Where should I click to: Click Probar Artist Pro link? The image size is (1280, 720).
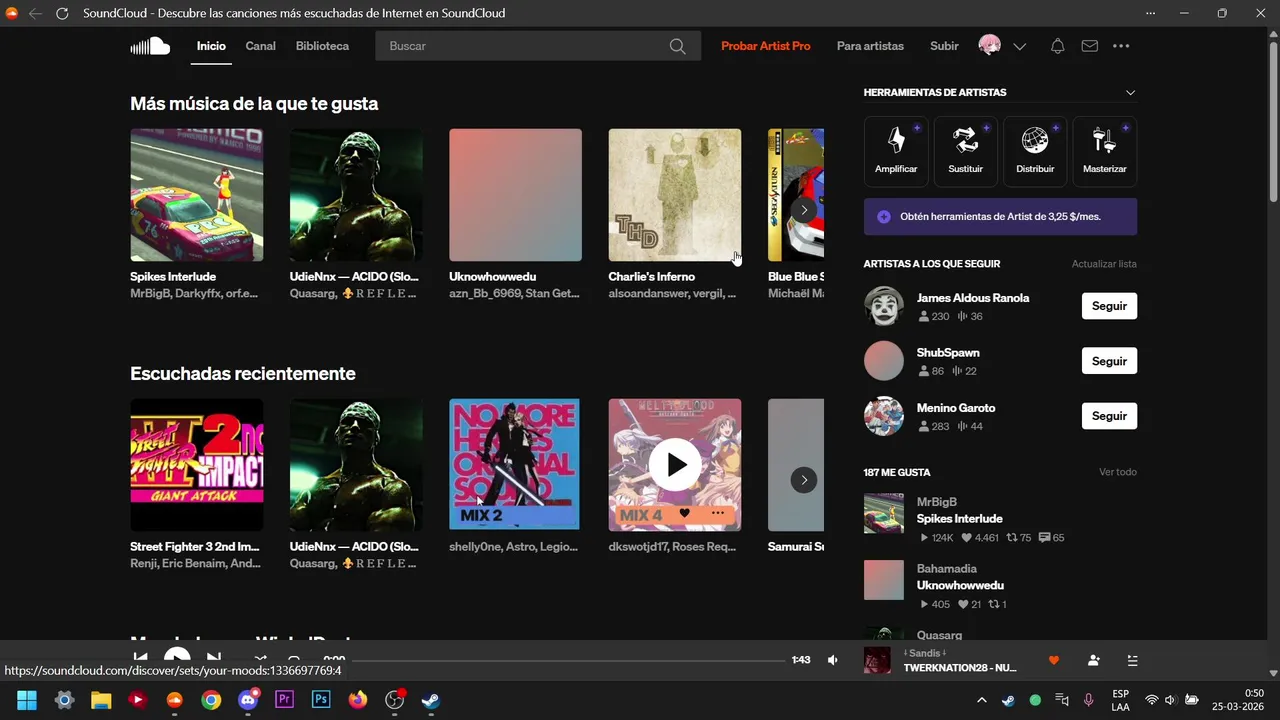click(x=766, y=46)
